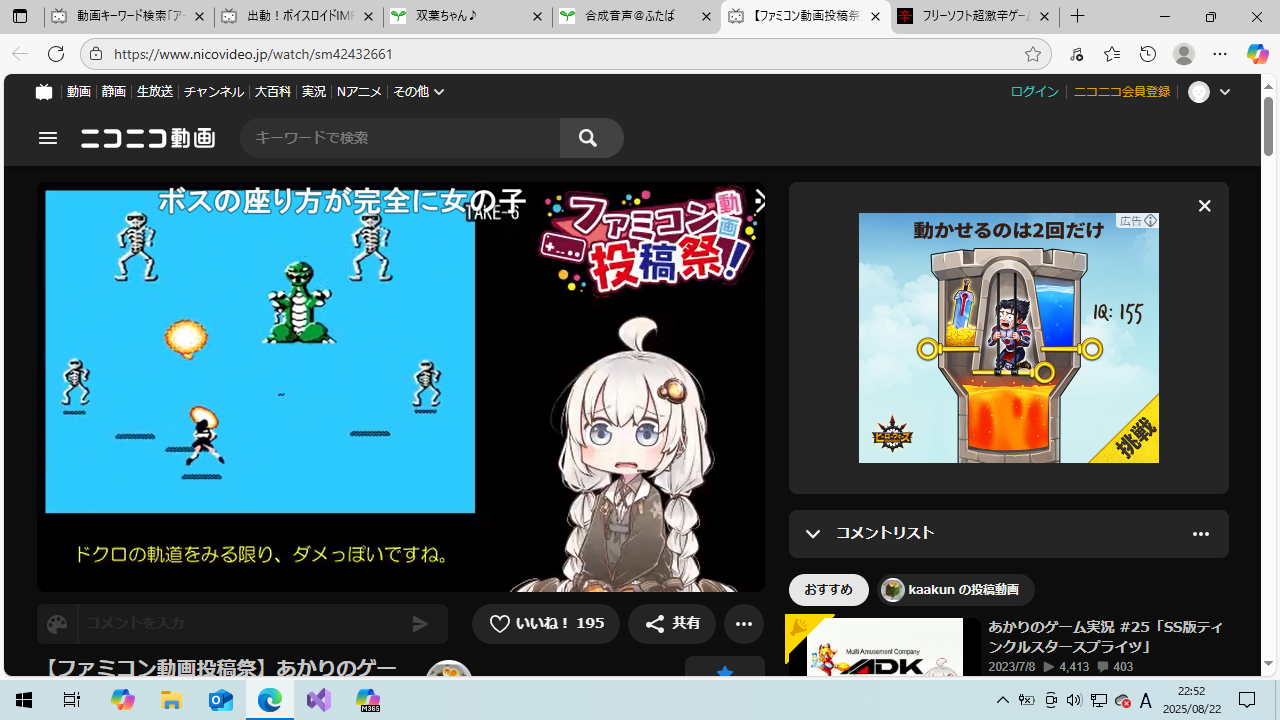Open the Windows Start menu
1280x720 pixels.
click(x=23, y=700)
